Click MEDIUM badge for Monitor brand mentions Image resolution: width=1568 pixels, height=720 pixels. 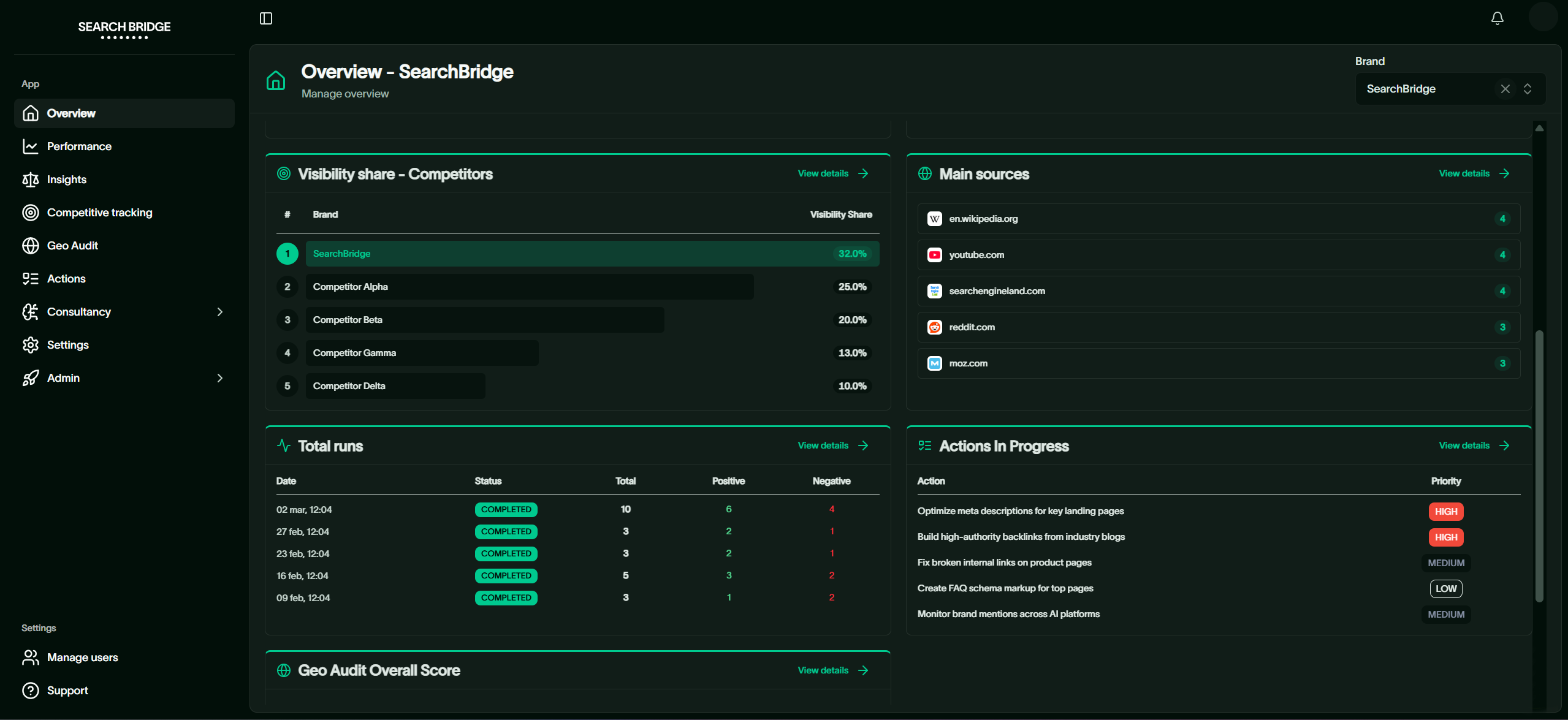pyautogui.click(x=1446, y=615)
